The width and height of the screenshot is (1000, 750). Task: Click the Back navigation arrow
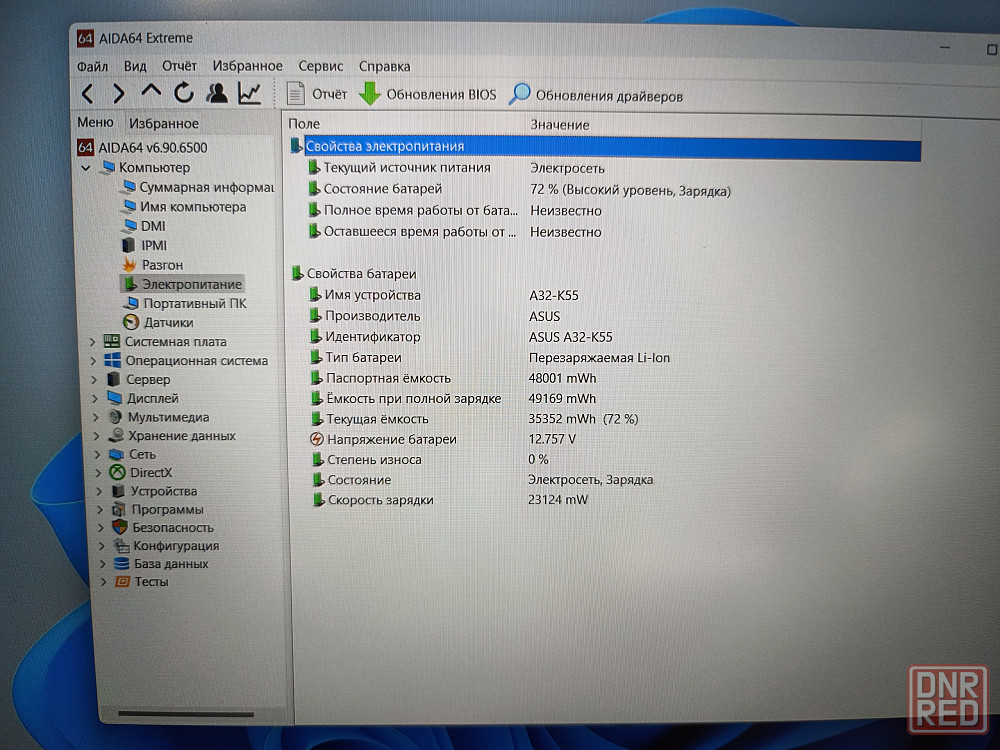tap(87, 94)
